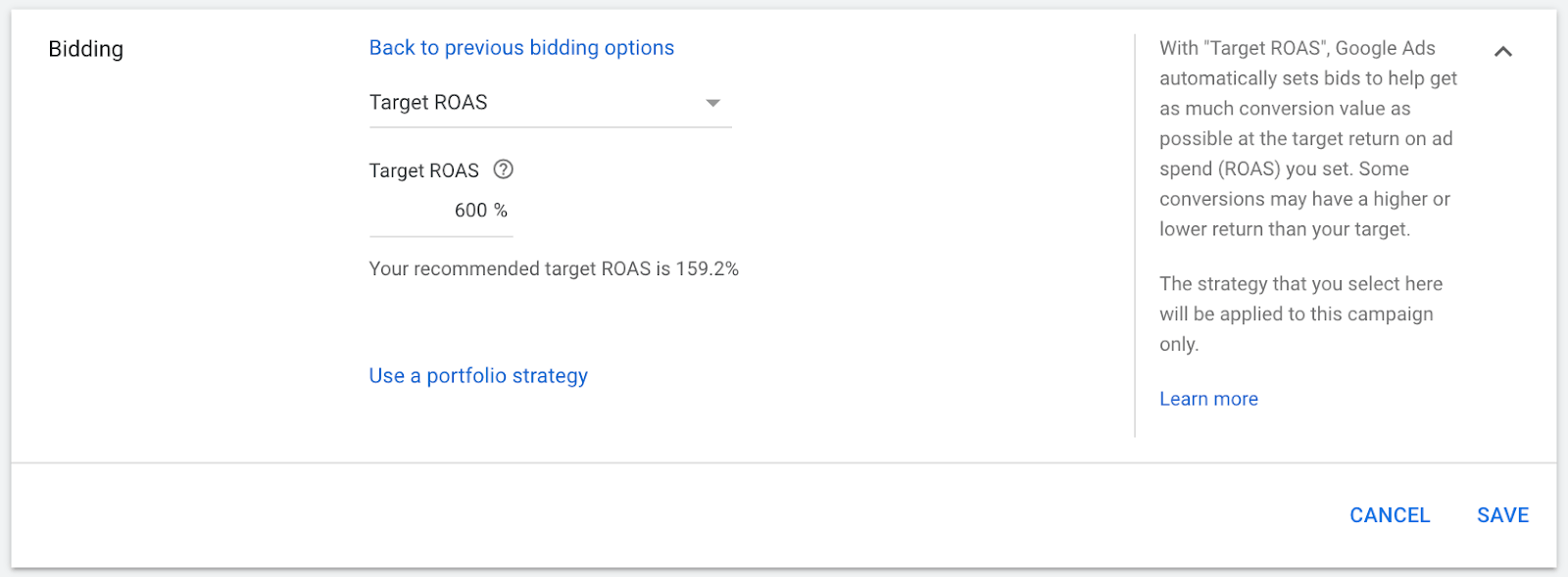This screenshot has width=1568, height=577.
Task: Click the percent symbol beside 600
Action: pos(501,211)
